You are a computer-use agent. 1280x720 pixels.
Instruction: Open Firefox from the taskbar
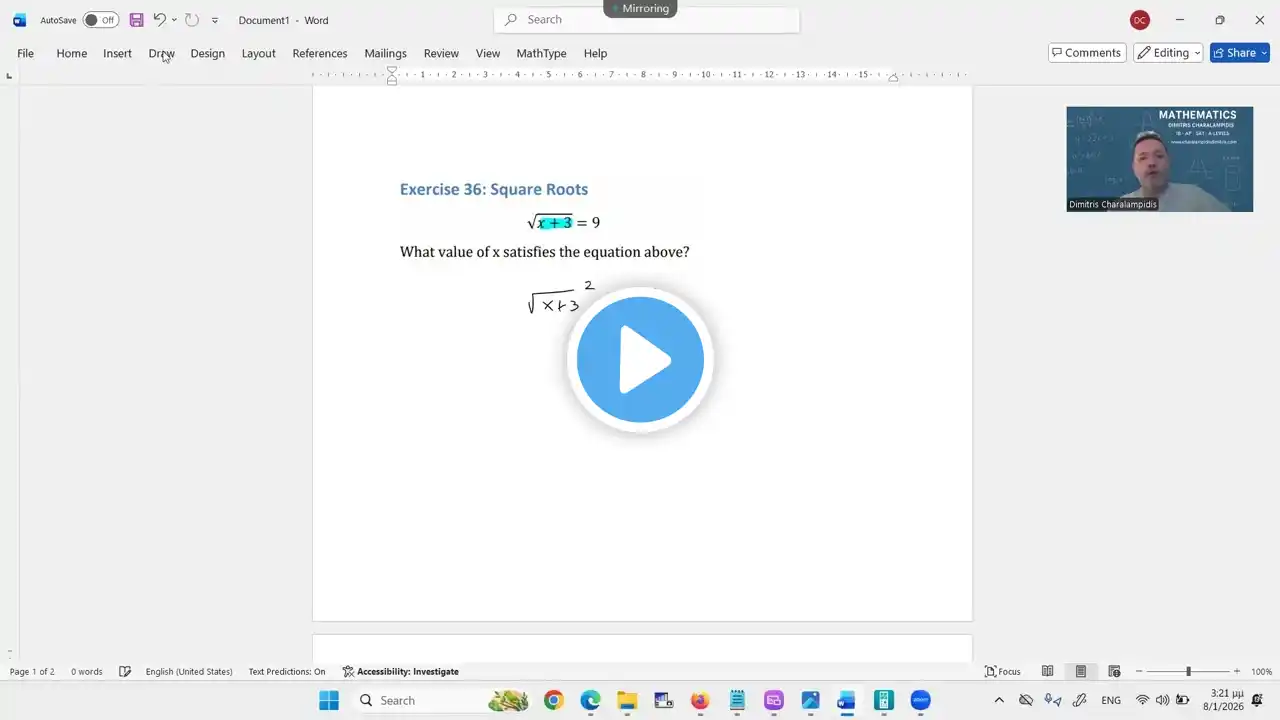pyautogui.click(x=700, y=700)
